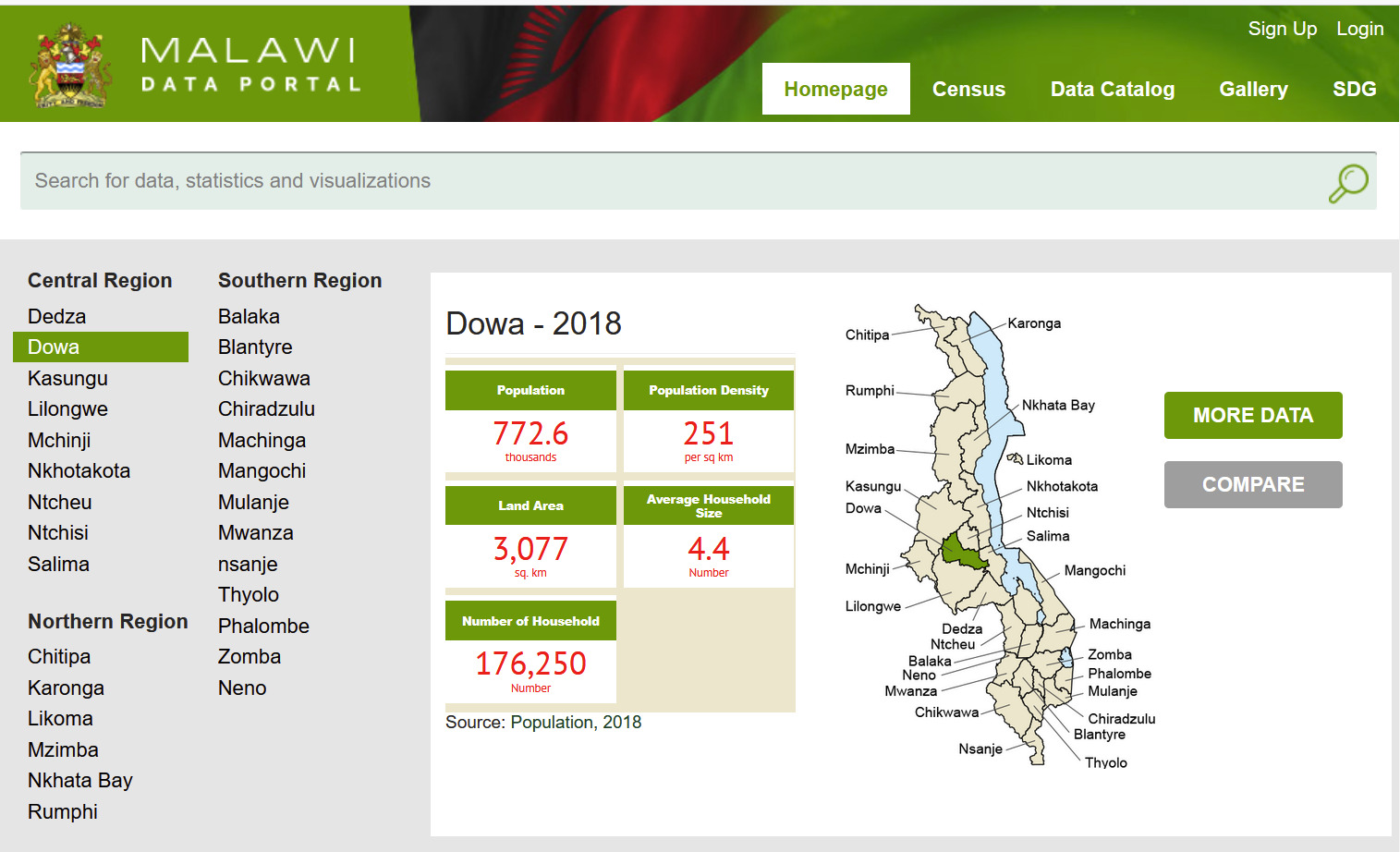Select Lilongwe from the Central Region list
This screenshot has height=852, width=1400.
[x=67, y=408]
